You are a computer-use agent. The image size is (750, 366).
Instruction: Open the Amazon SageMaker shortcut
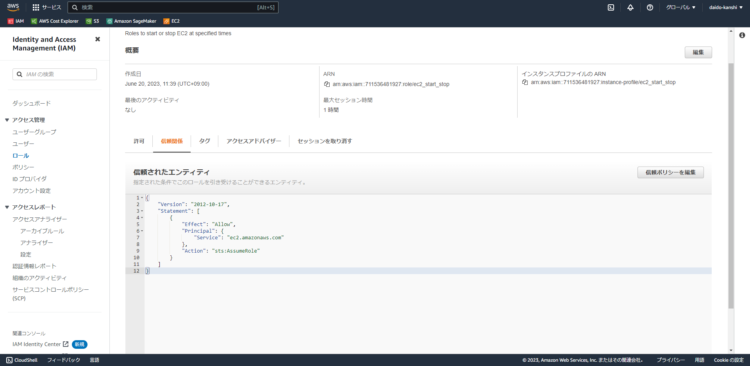[x=131, y=21]
